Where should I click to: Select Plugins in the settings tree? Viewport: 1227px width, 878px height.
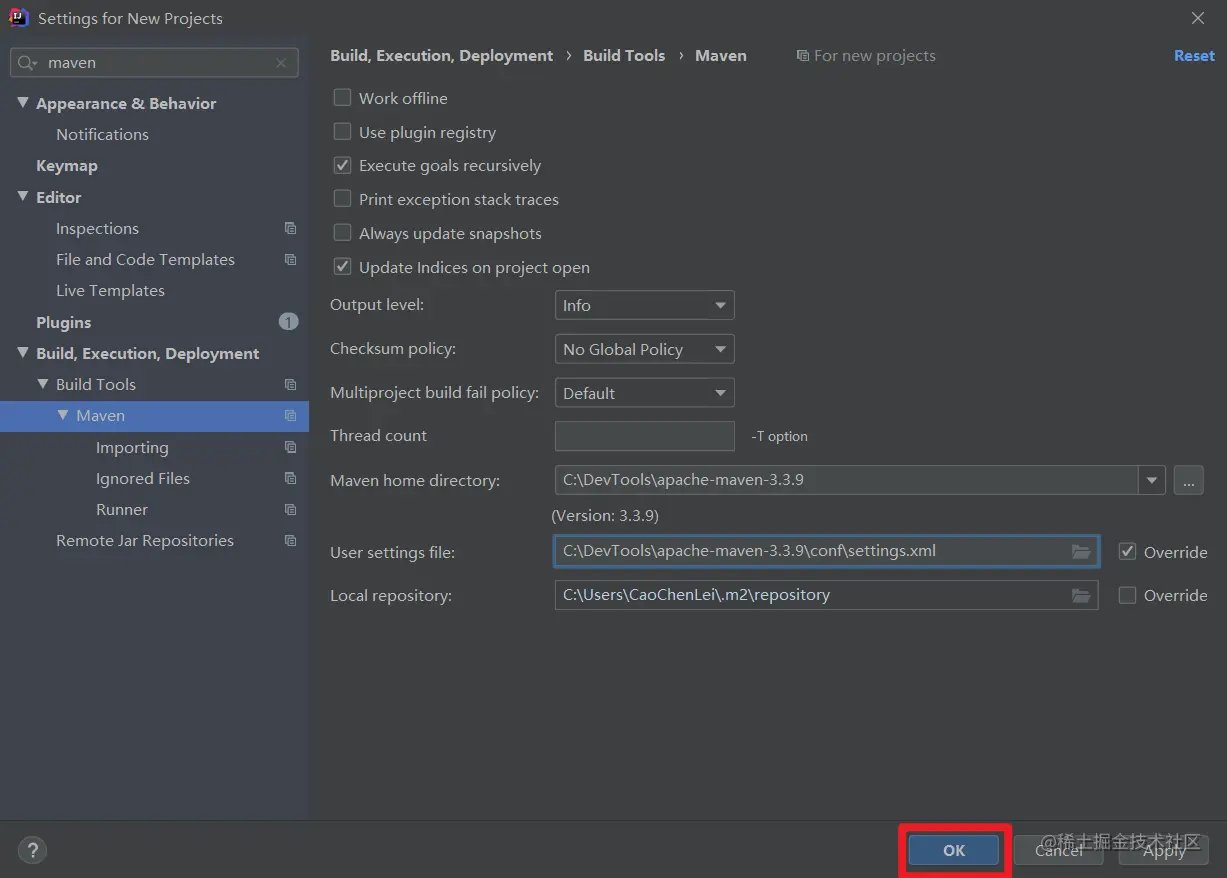point(64,322)
